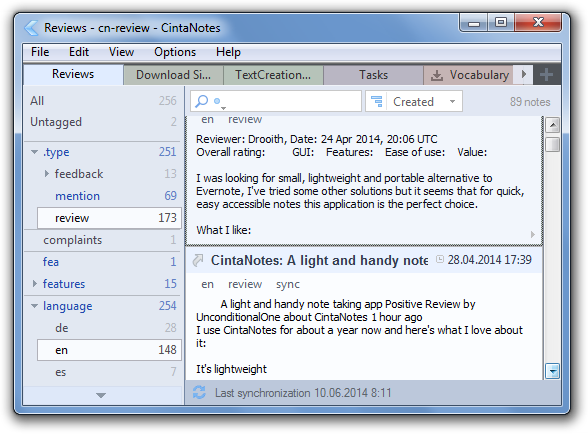Click the notes list scrollbar thumb
This screenshot has height=434, width=588.
click(552, 144)
